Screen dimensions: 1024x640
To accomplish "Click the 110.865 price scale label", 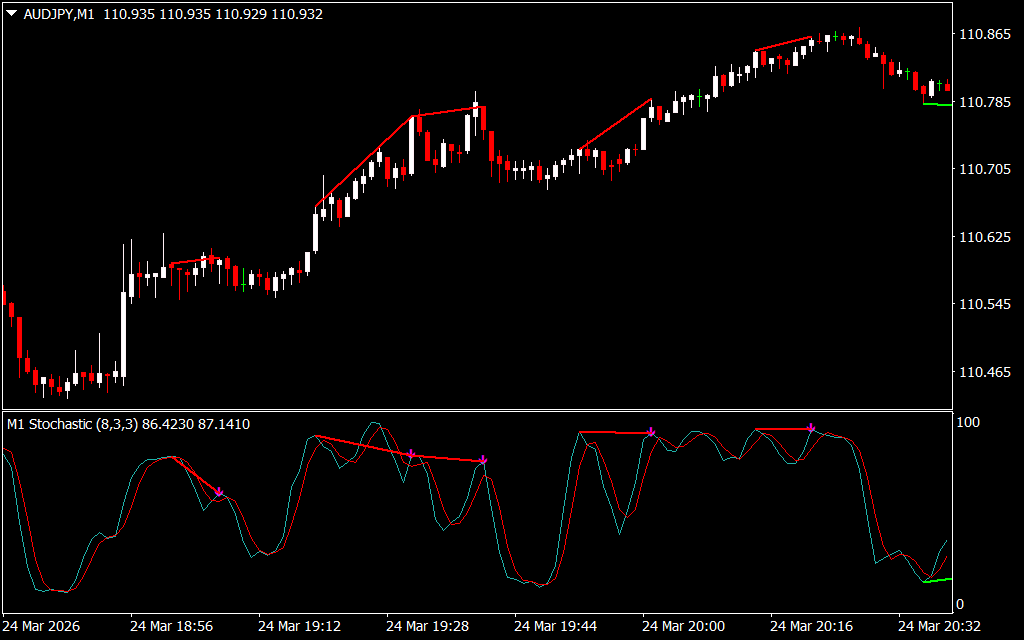I will 984,35.
